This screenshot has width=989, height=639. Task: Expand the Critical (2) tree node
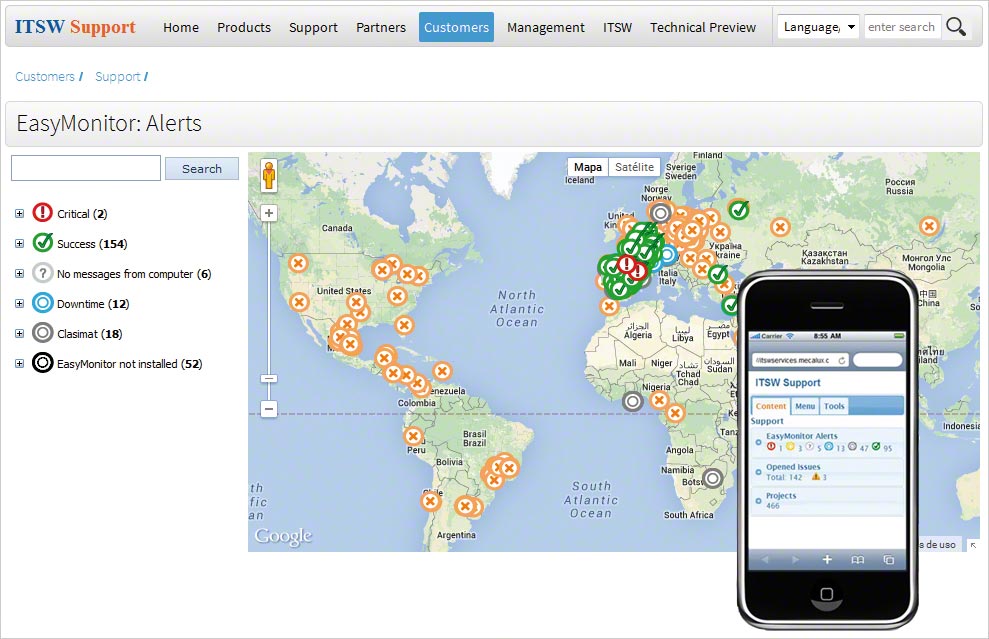(20, 214)
